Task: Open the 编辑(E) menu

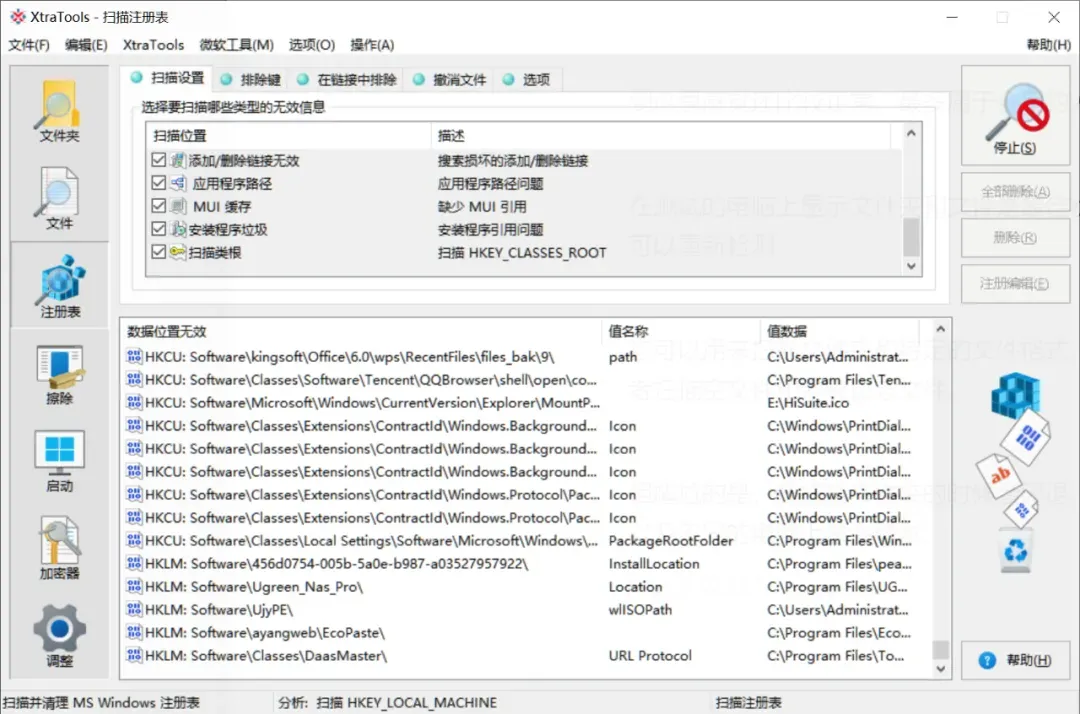Action: point(86,45)
